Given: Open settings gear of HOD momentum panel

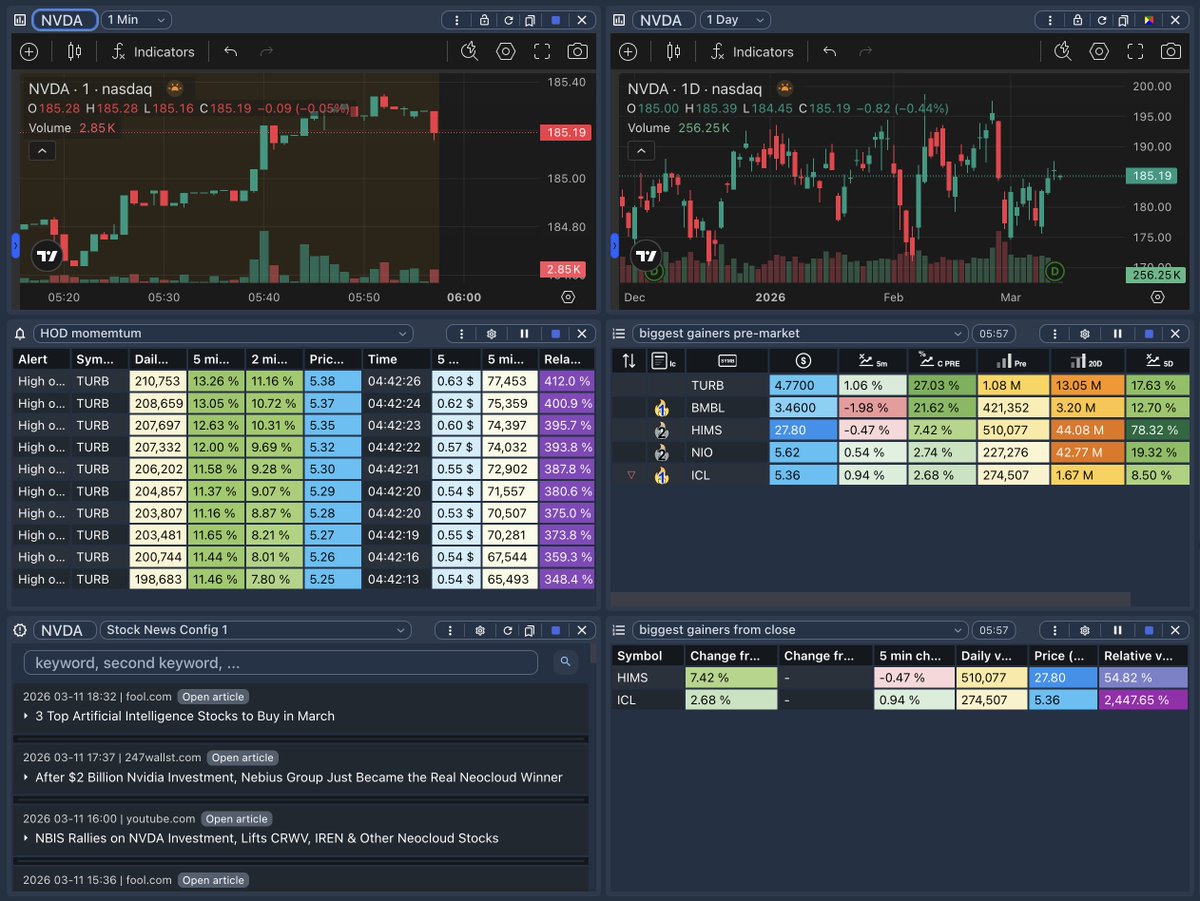Looking at the screenshot, I should 491,334.
